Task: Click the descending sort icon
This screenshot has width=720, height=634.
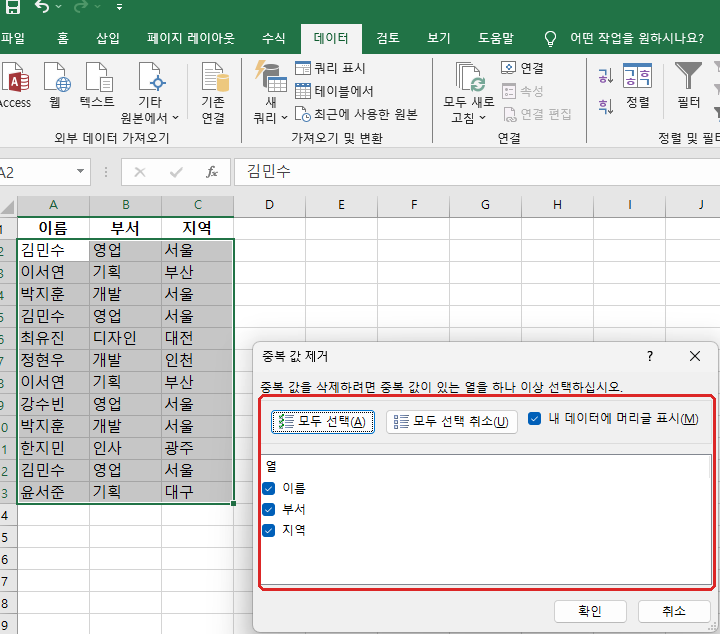Action: 606,107
